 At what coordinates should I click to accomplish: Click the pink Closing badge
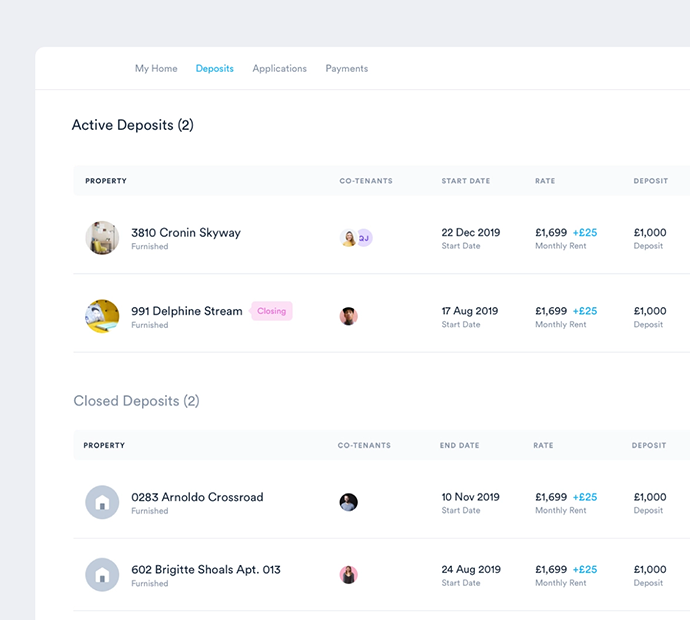[271, 311]
